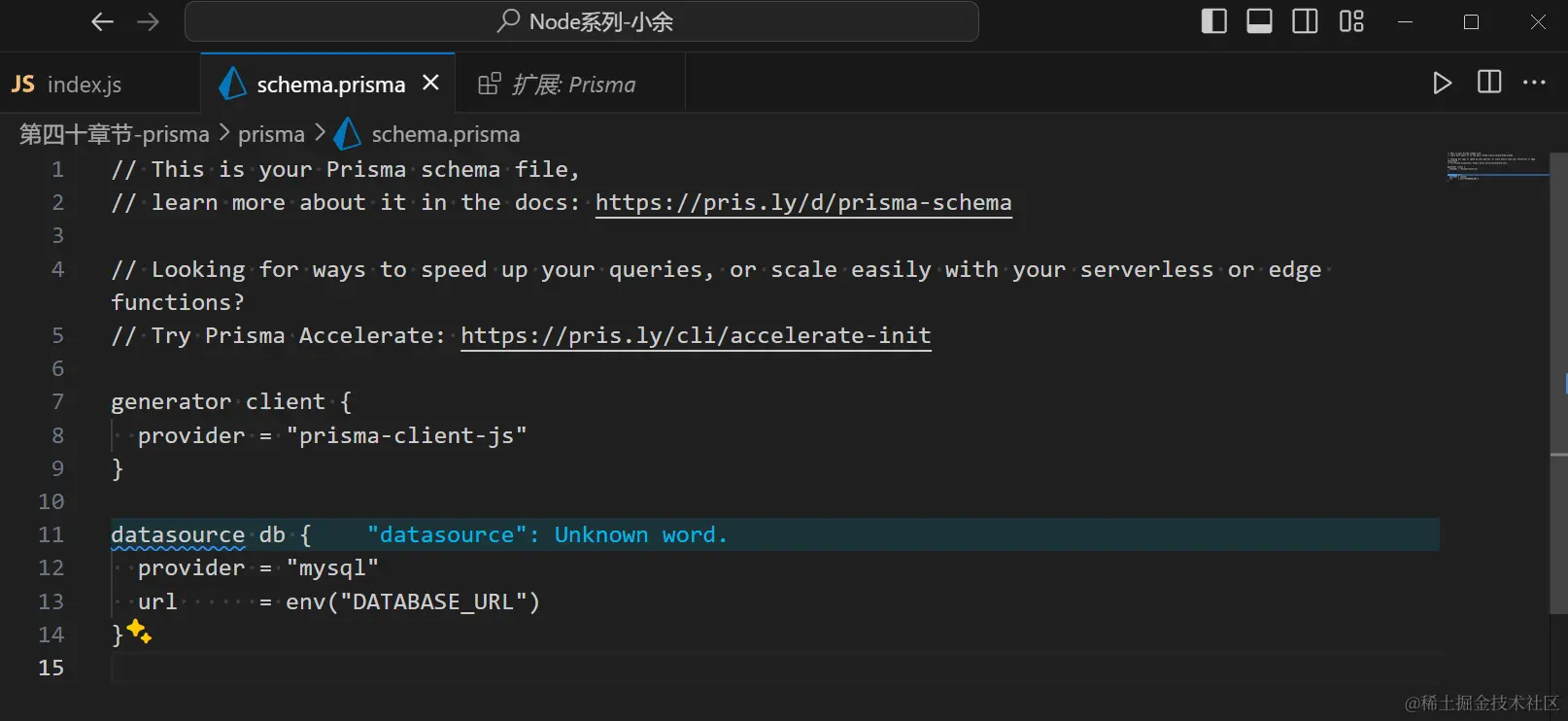
Task: Minimize the VS Code window
Action: pos(1405,21)
